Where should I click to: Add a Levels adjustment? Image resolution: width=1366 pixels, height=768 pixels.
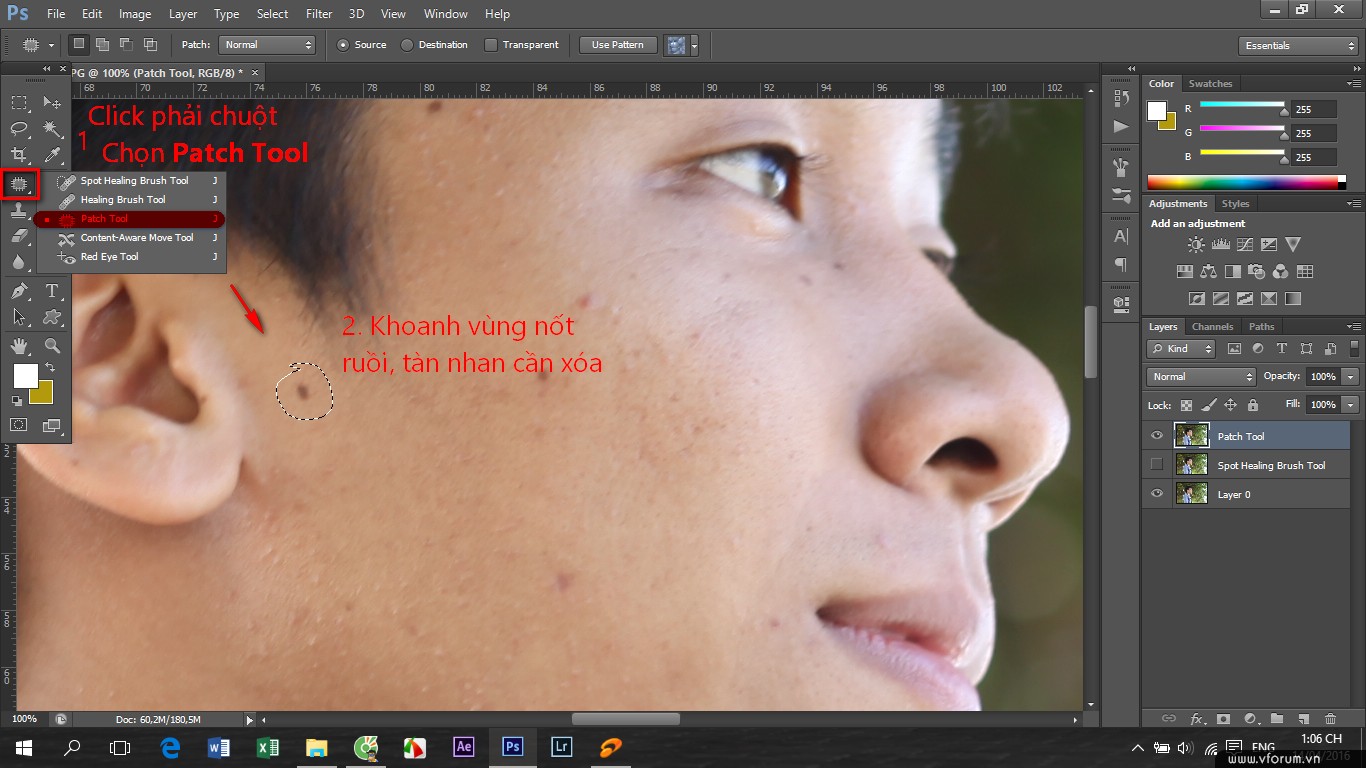1220,244
